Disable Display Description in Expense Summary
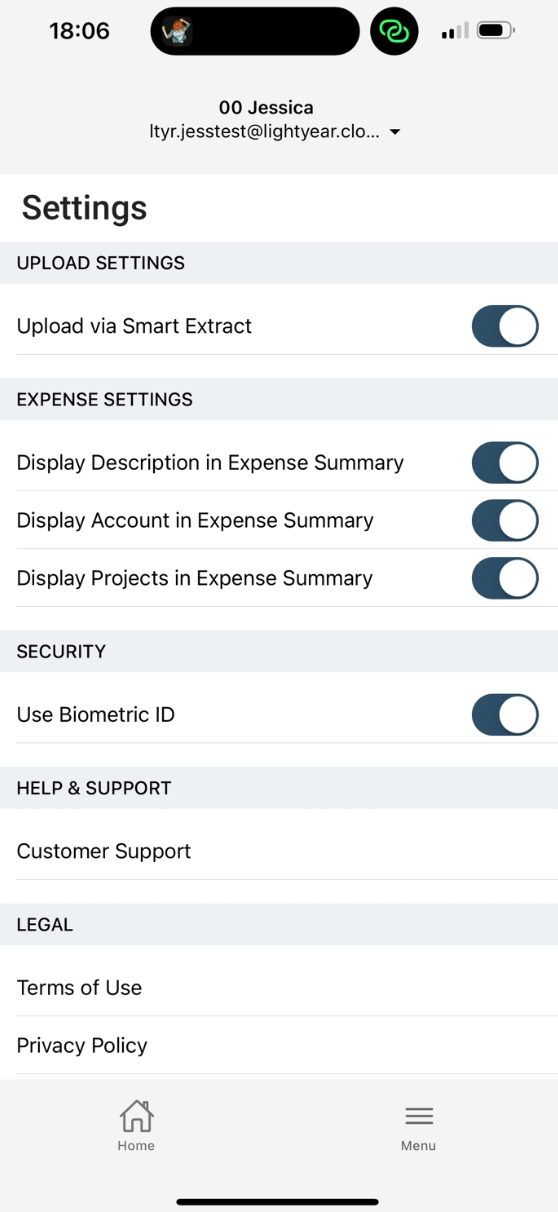 point(505,463)
